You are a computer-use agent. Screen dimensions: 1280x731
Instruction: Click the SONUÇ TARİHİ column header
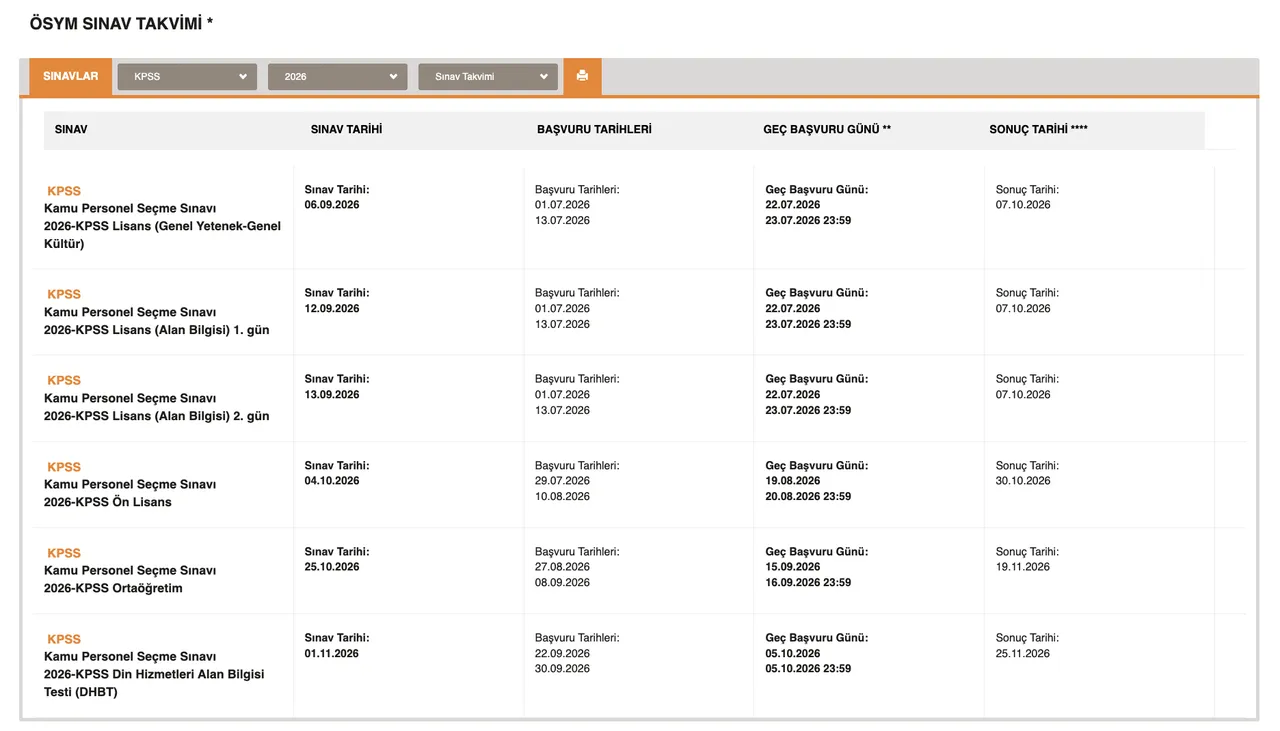[1038, 130]
